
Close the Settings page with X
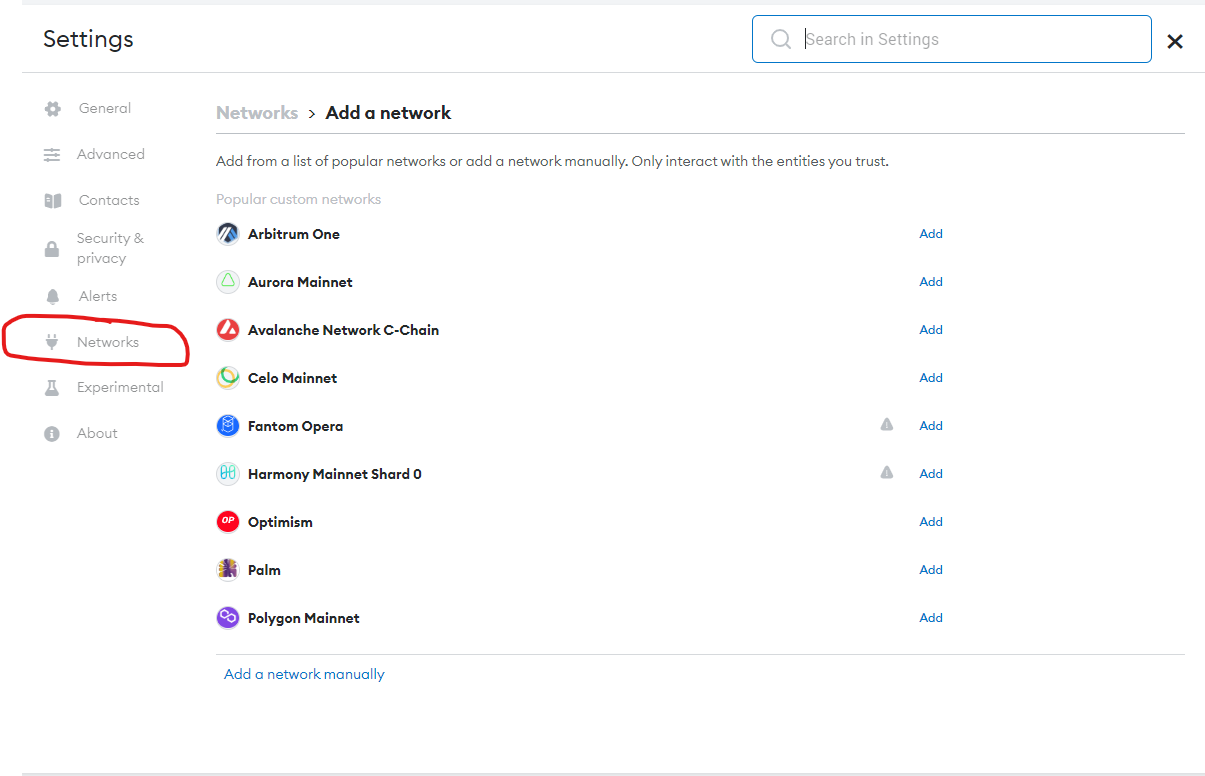point(1175,41)
